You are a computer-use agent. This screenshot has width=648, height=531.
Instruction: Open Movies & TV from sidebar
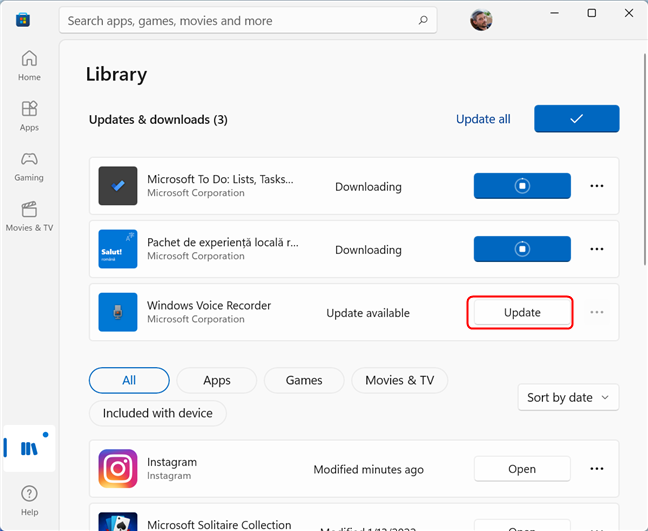(29, 216)
